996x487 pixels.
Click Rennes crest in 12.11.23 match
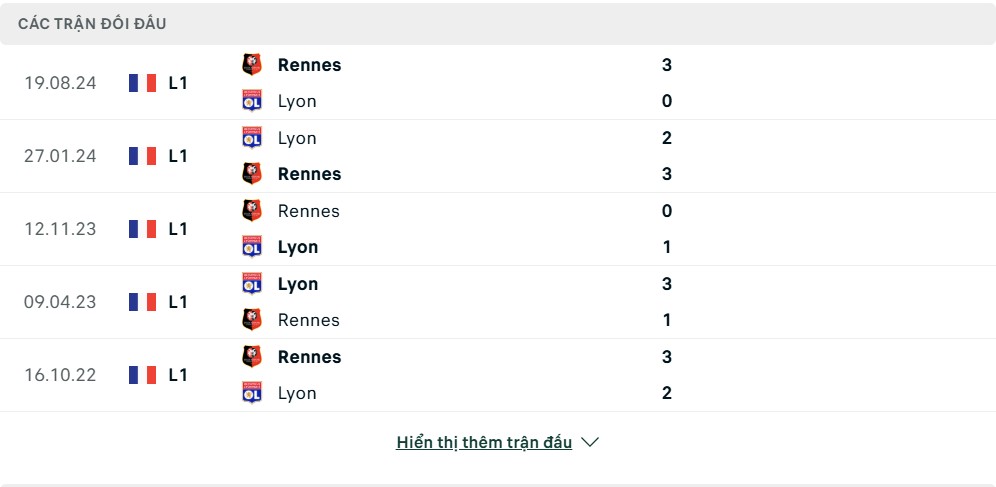(x=252, y=211)
